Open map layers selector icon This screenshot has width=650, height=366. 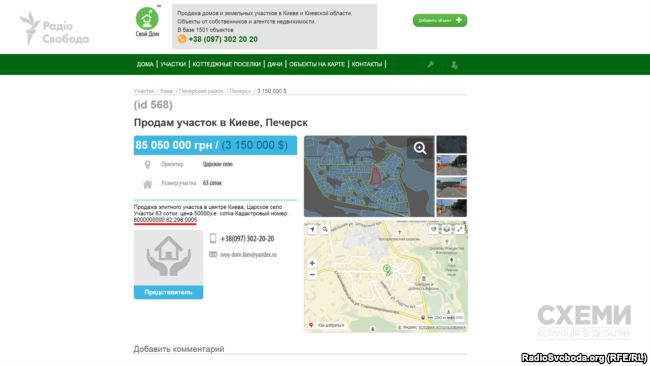[x=446, y=229]
